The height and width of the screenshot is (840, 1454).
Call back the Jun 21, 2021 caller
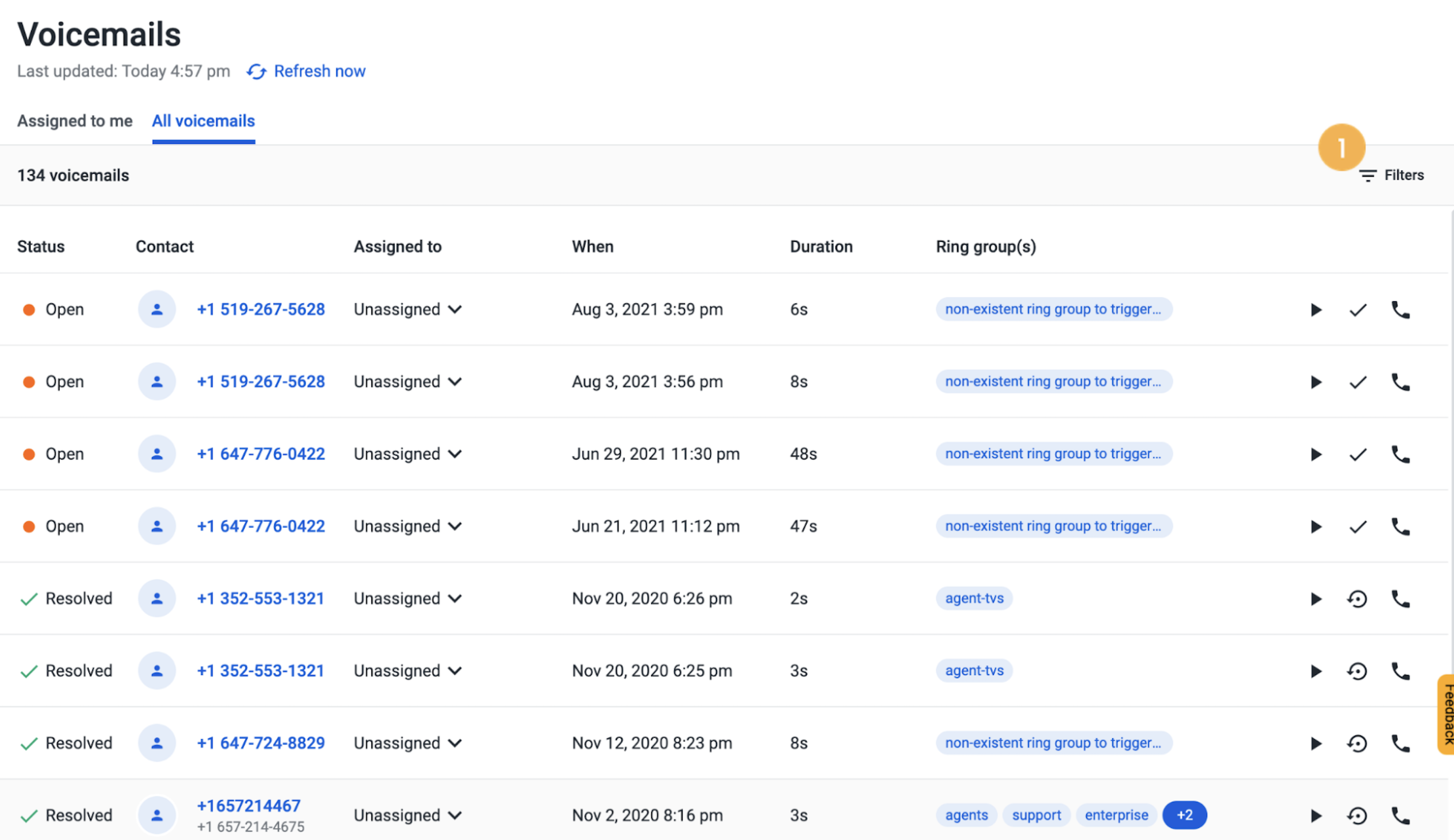click(1401, 526)
